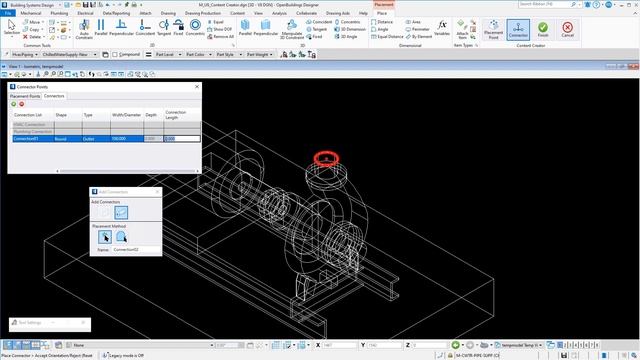Select the Placement Point tool

click(x=493, y=29)
